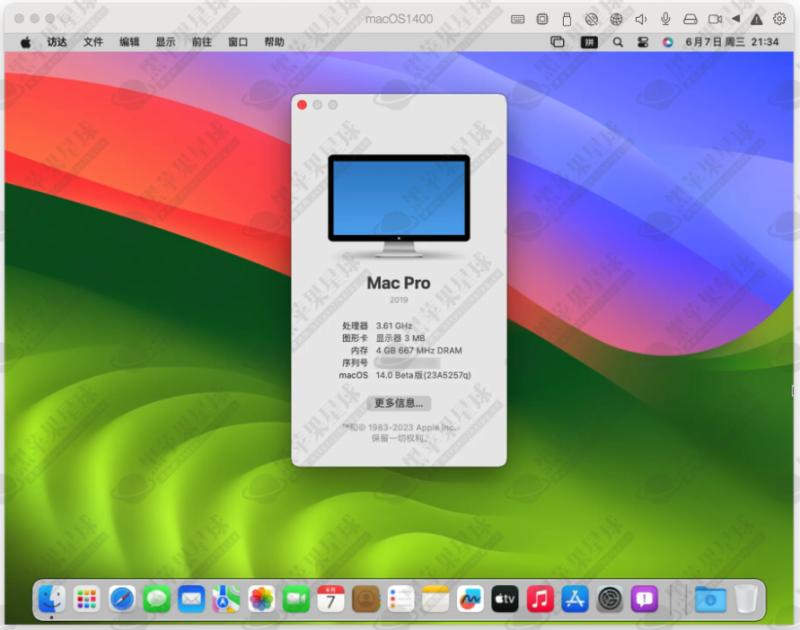This screenshot has height=630, width=800.
Task: Open Mail from the Dock
Action: tap(191, 599)
